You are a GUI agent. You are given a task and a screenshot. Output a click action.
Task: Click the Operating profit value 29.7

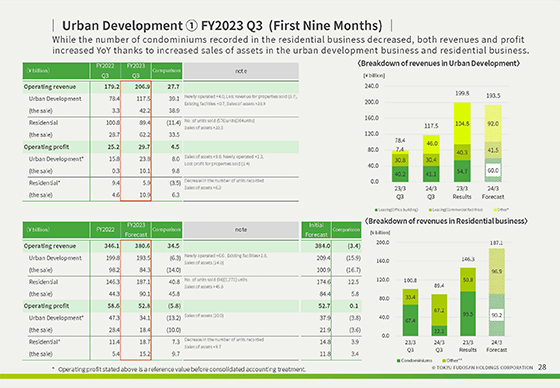[144, 147]
